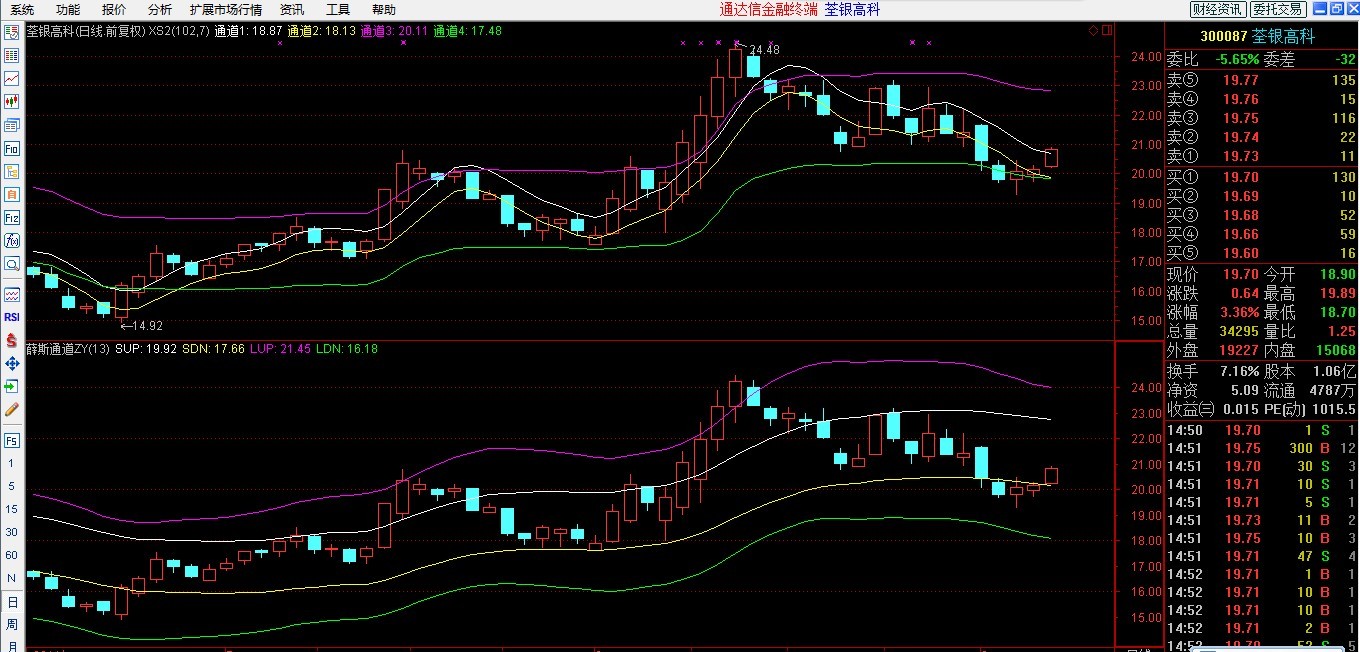Click the blue four-arrow move icon
Screen dimensions: 1360x652
(x=12, y=363)
